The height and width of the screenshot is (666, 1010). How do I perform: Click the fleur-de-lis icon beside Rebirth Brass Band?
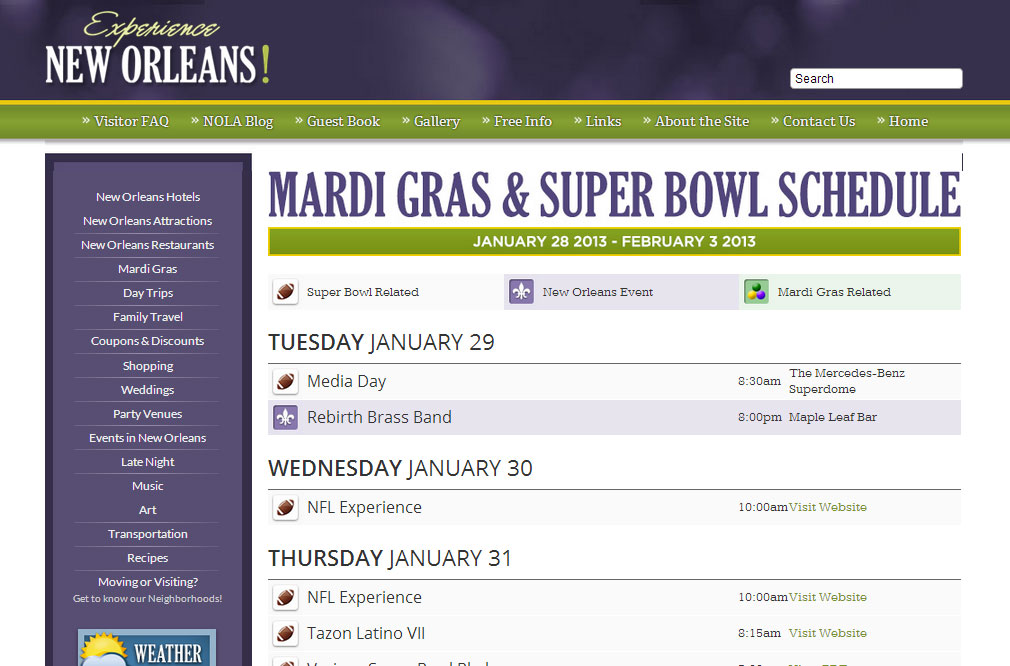pos(285,417)
